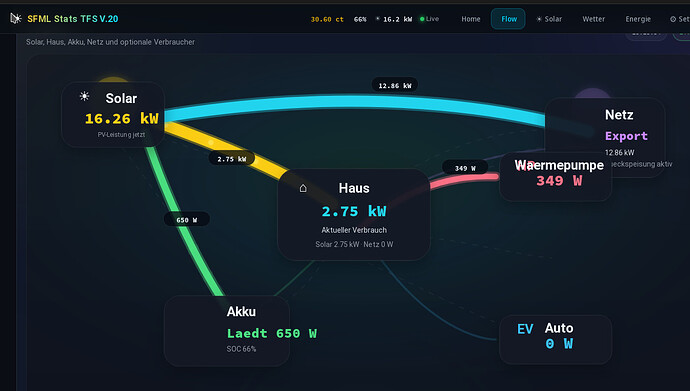
Task: Open the Home tab
Action: tap(471, 19)
